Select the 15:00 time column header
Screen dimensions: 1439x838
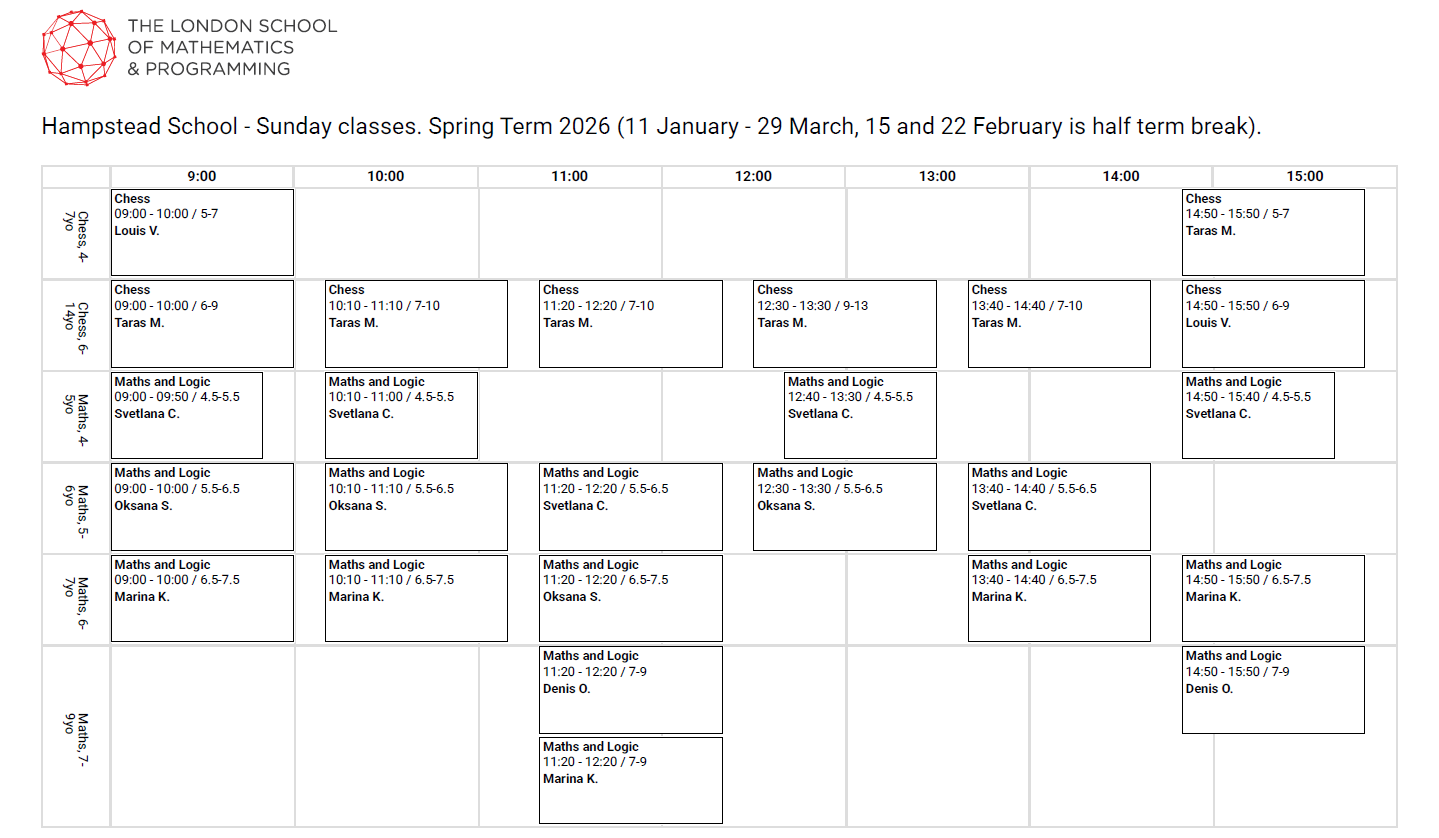click(1304, 176)
